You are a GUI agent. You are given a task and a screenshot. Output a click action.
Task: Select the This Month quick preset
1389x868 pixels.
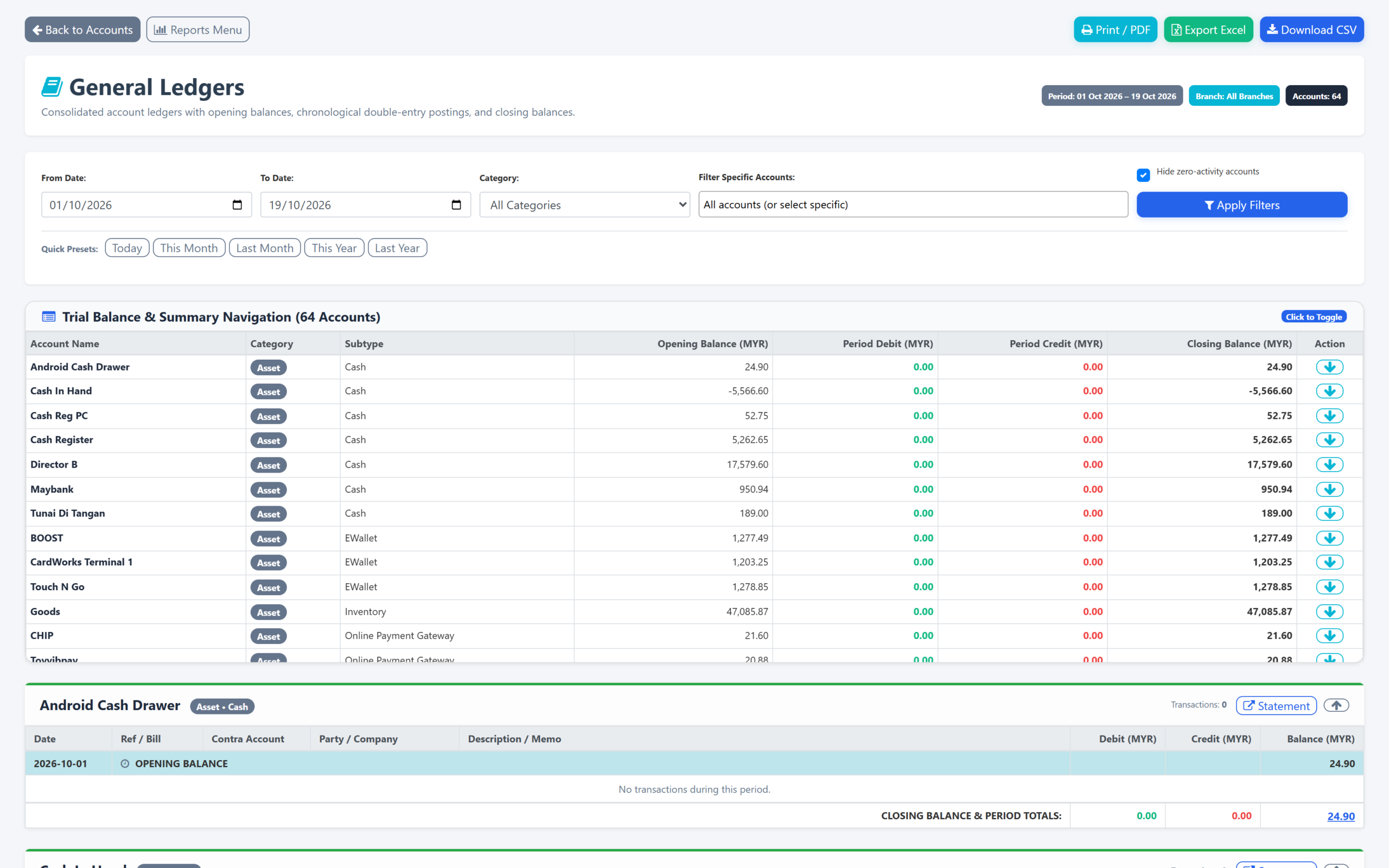[x=189, y=248]
